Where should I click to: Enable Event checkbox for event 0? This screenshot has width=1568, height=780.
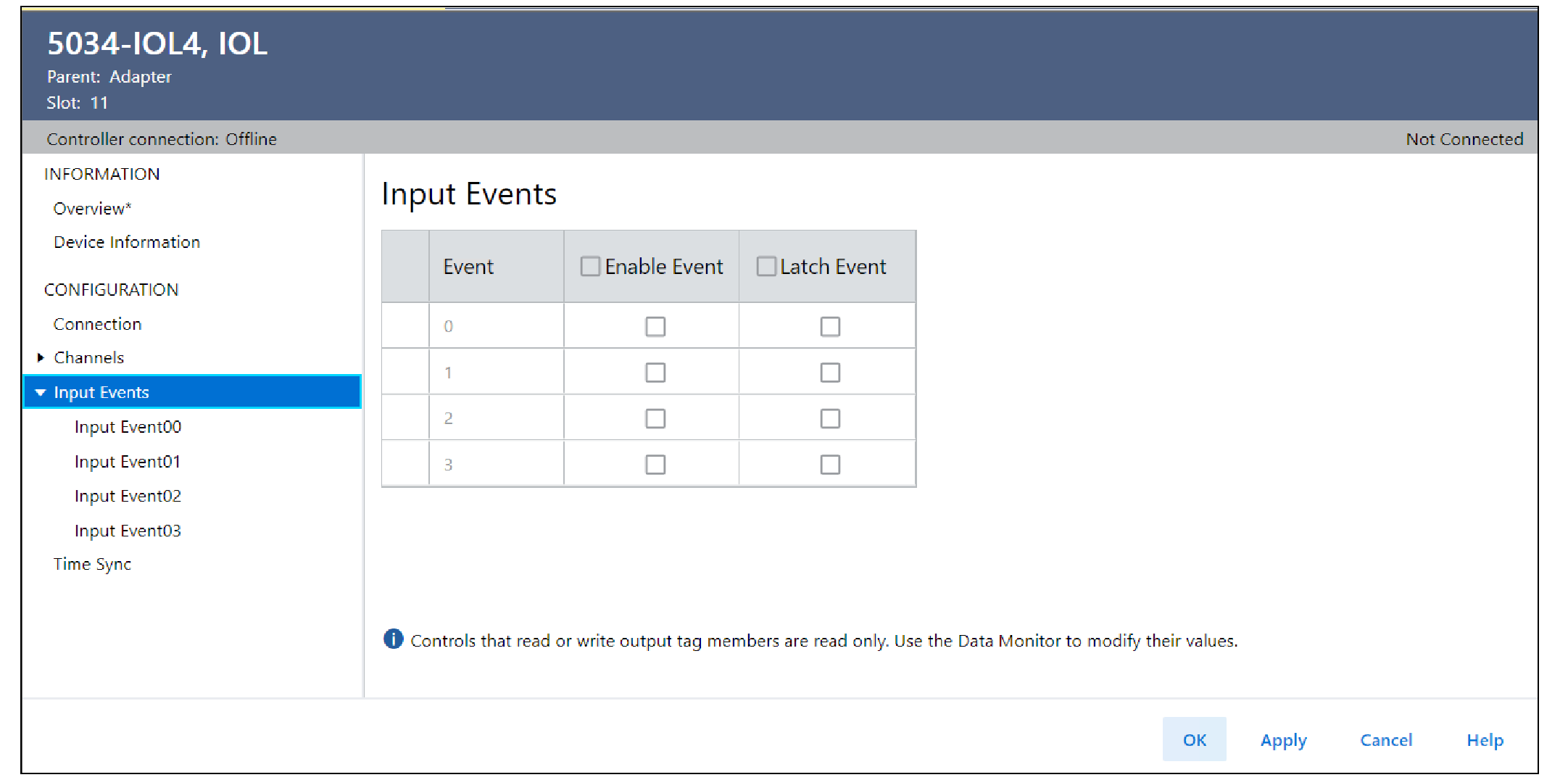point(655,327)
